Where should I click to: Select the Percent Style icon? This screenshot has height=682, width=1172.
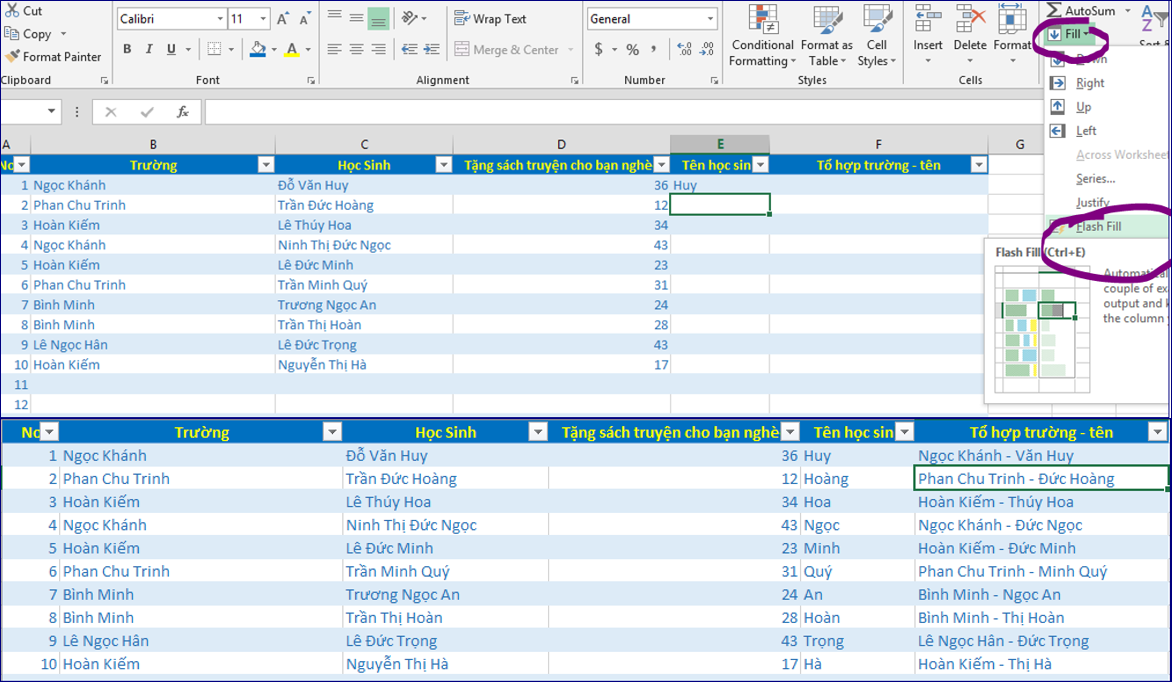632,49
